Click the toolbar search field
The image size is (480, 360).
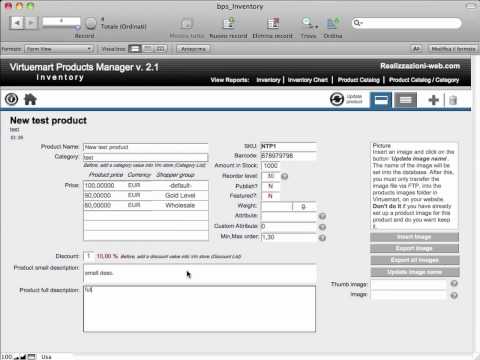point(407,23)
